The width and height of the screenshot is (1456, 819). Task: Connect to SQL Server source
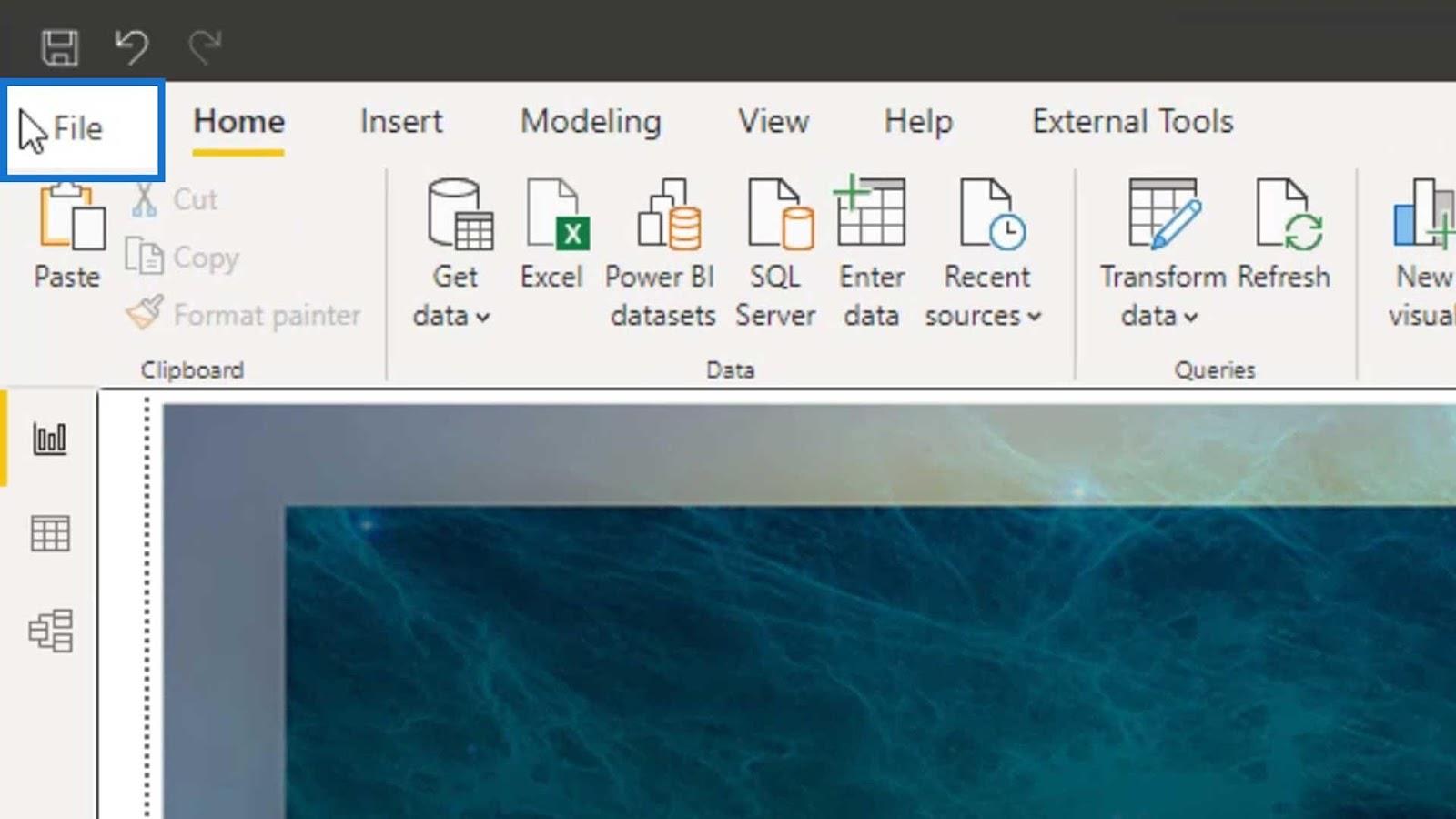[775, 253]
